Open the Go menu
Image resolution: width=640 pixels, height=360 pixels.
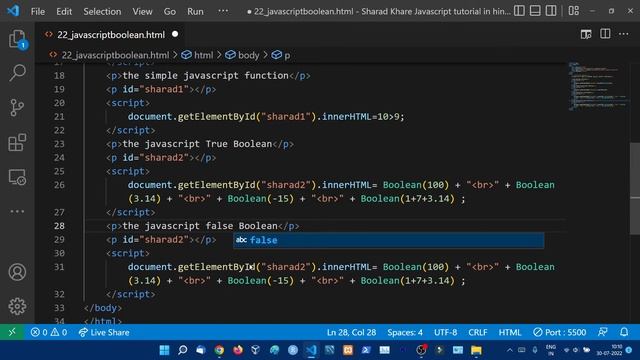coord(170,11)
